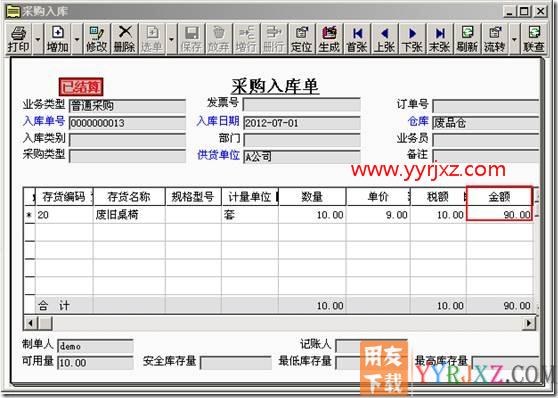Click the 刷新 refresh icon
The height and width of the screenshot is (398, 558).
pyautogui.click(x=467, y=39)
